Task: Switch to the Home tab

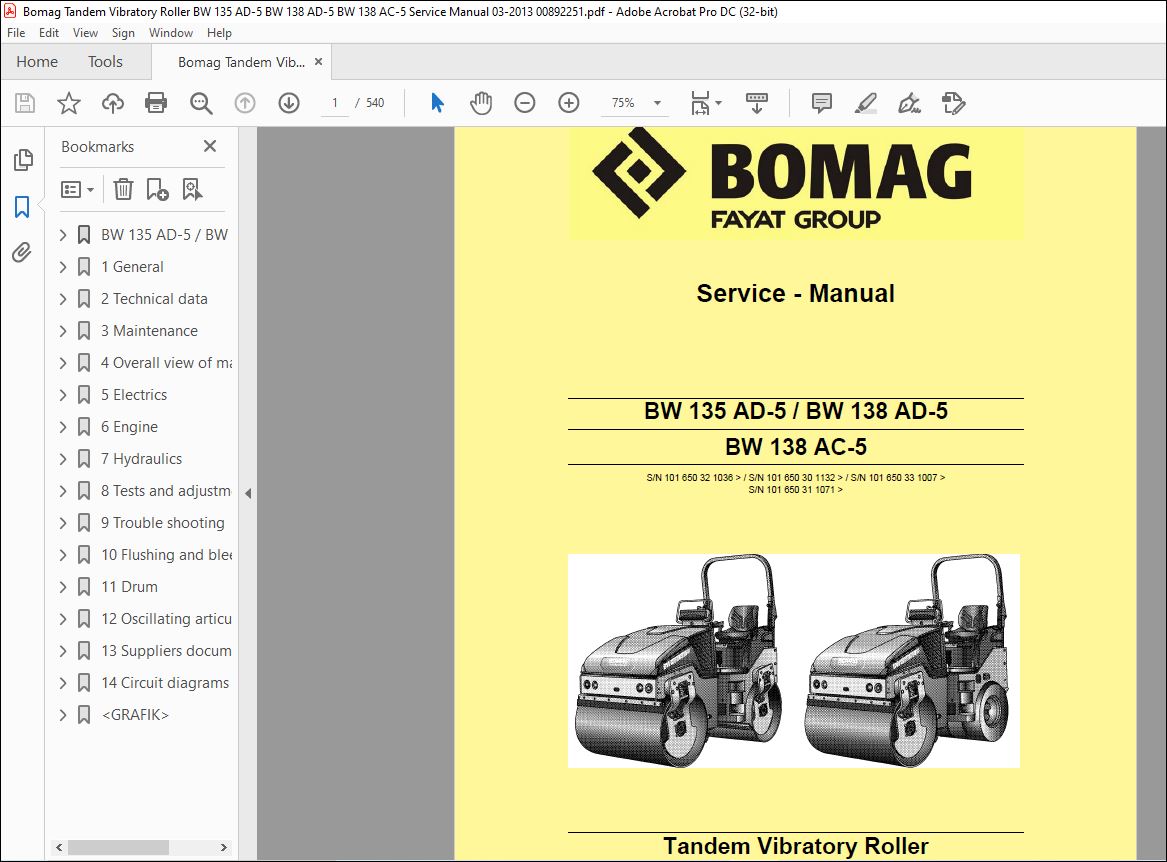Action: click(37, 62)
